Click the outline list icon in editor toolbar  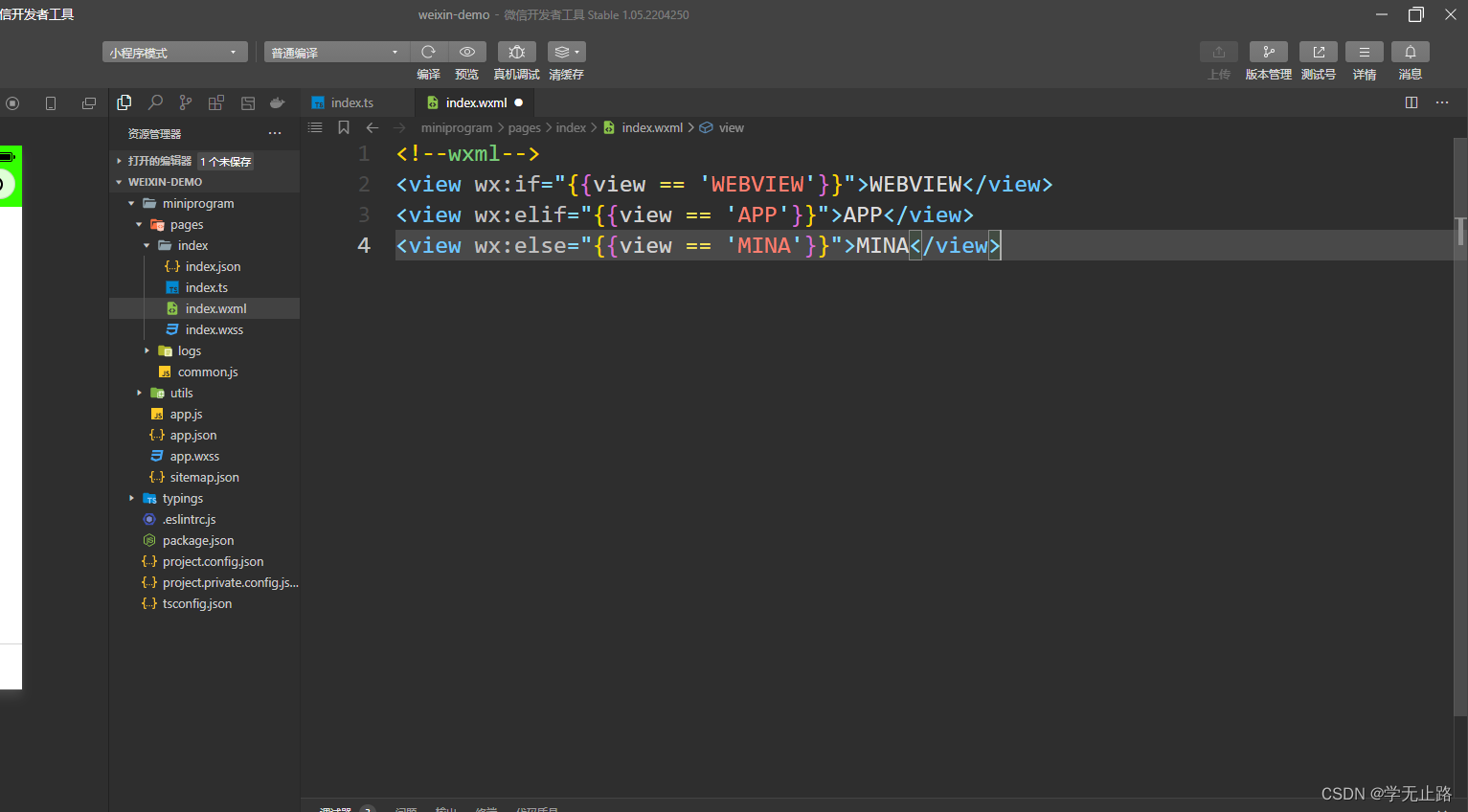click(315, 127)
